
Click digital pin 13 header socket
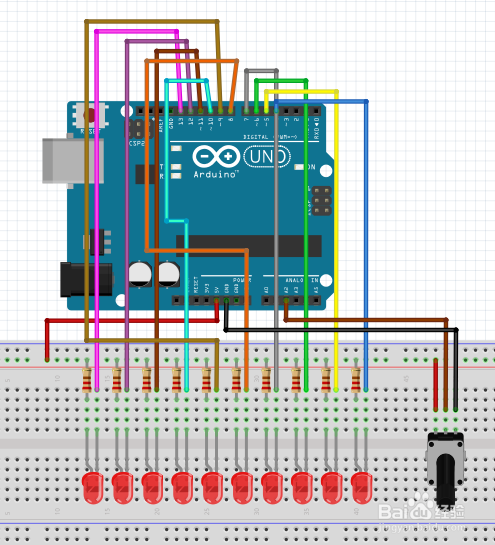click(x=181, y=111)
